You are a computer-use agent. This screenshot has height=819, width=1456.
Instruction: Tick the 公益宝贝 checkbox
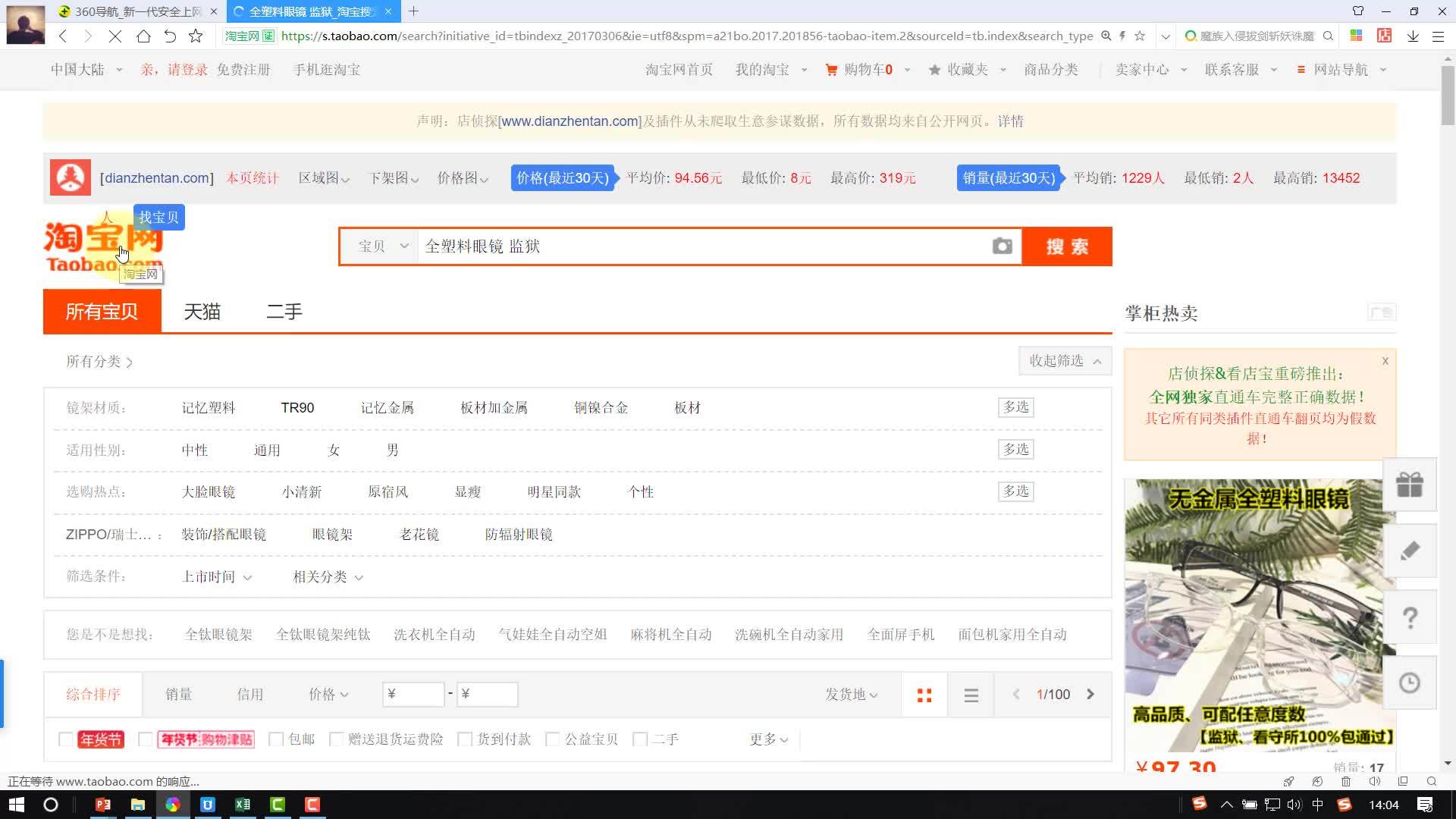(x=553, y=739)
